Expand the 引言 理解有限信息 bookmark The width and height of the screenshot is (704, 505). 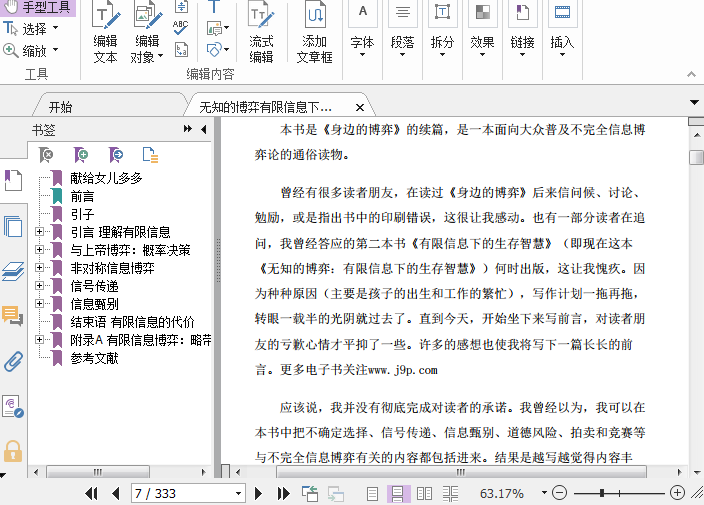40,232
